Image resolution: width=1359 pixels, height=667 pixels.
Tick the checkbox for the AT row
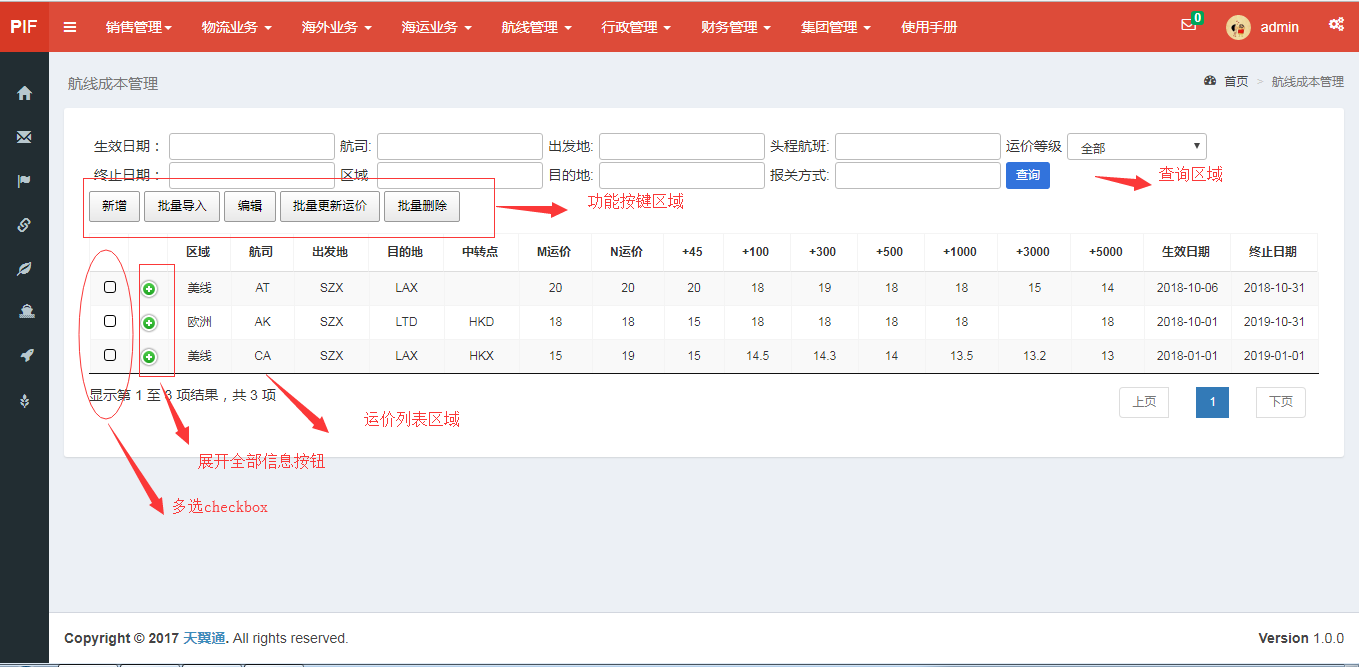click(x=110, y=287)
